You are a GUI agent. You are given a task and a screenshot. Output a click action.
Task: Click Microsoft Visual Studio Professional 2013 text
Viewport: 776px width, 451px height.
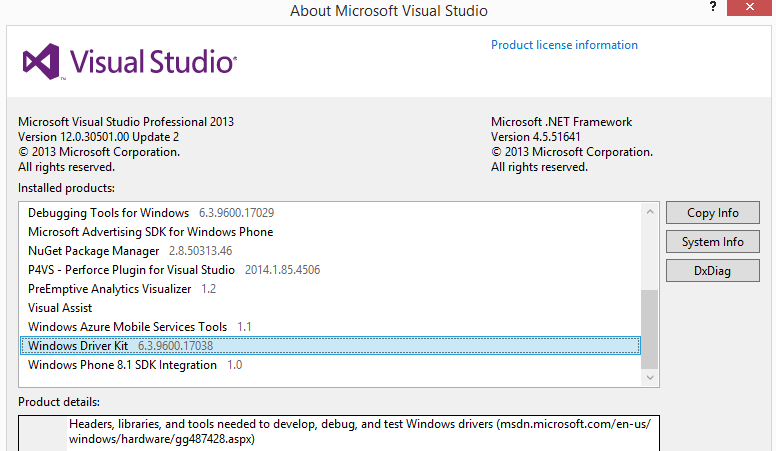coord(126,122)
